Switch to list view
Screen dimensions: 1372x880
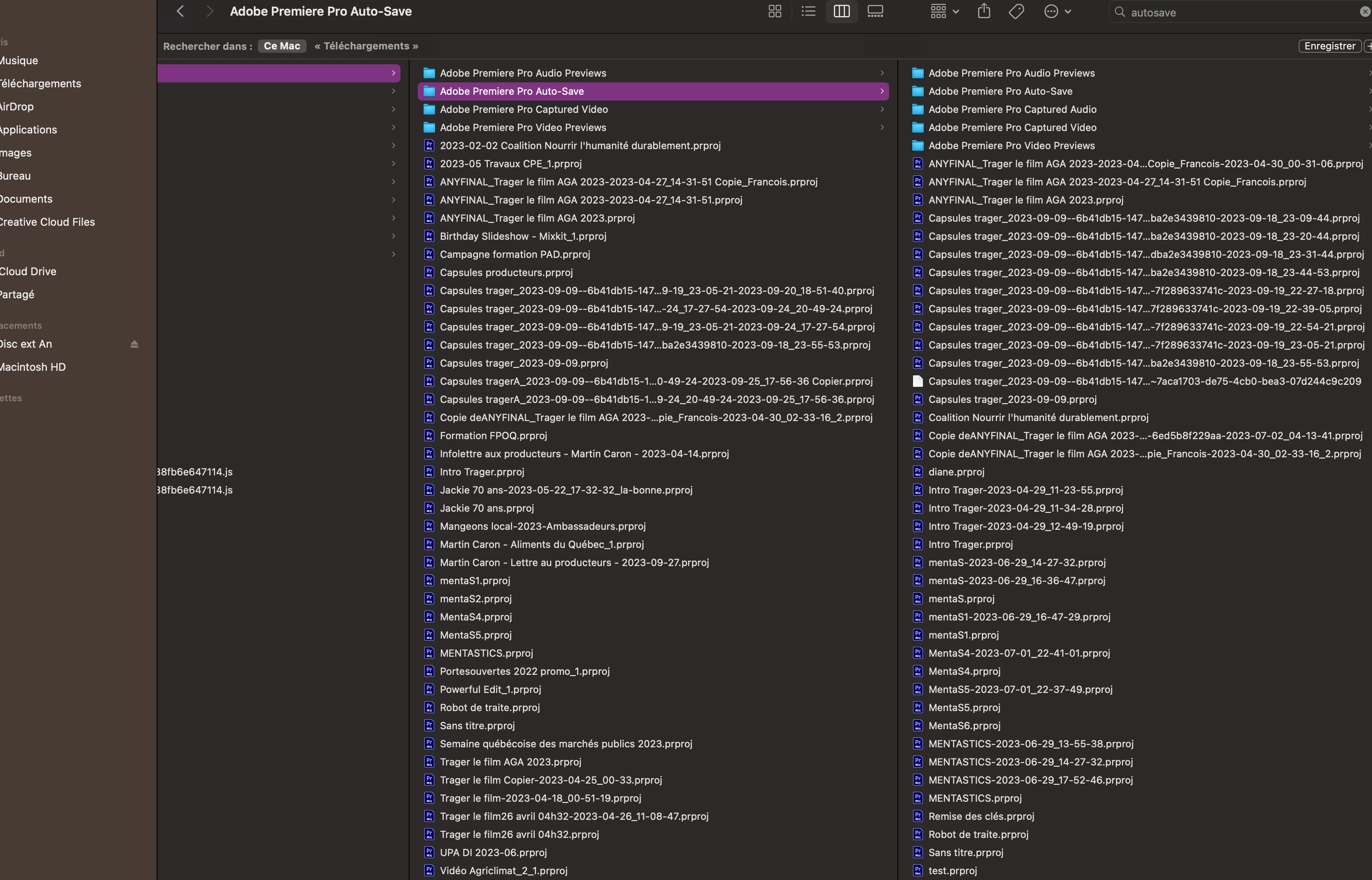point(808,12)
